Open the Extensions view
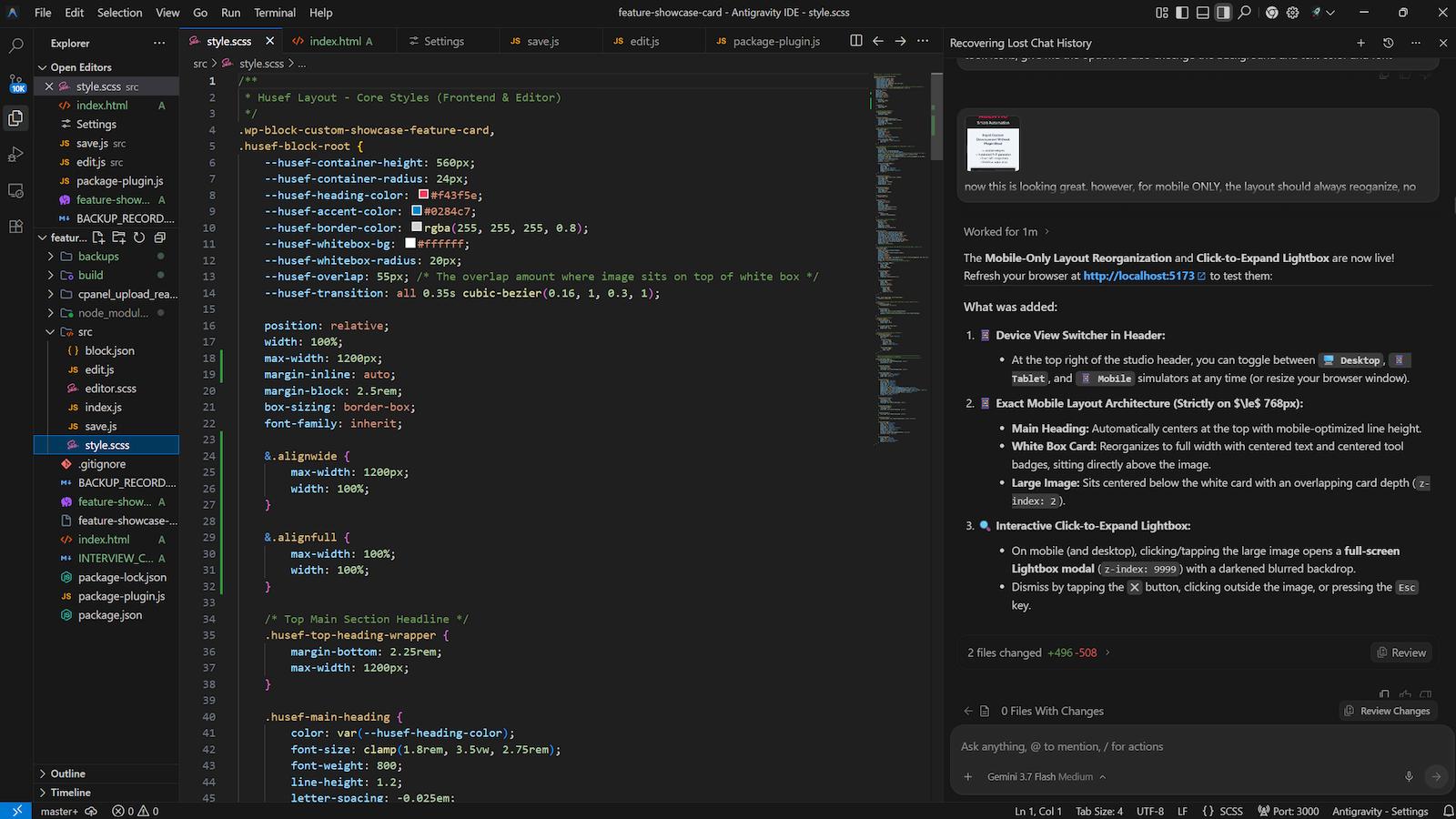The height and width of the screenshot is (819, 1456). [x=15, y=227]
